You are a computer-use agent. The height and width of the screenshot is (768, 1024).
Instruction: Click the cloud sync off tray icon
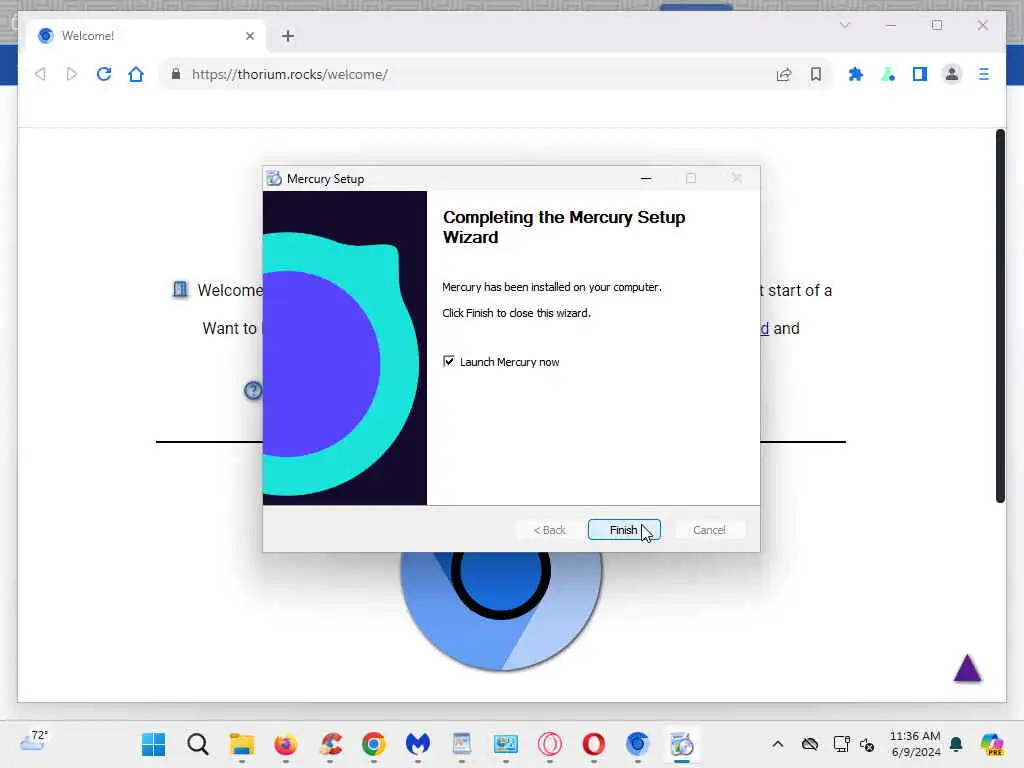pyautogui.click(x=810, y=744)
